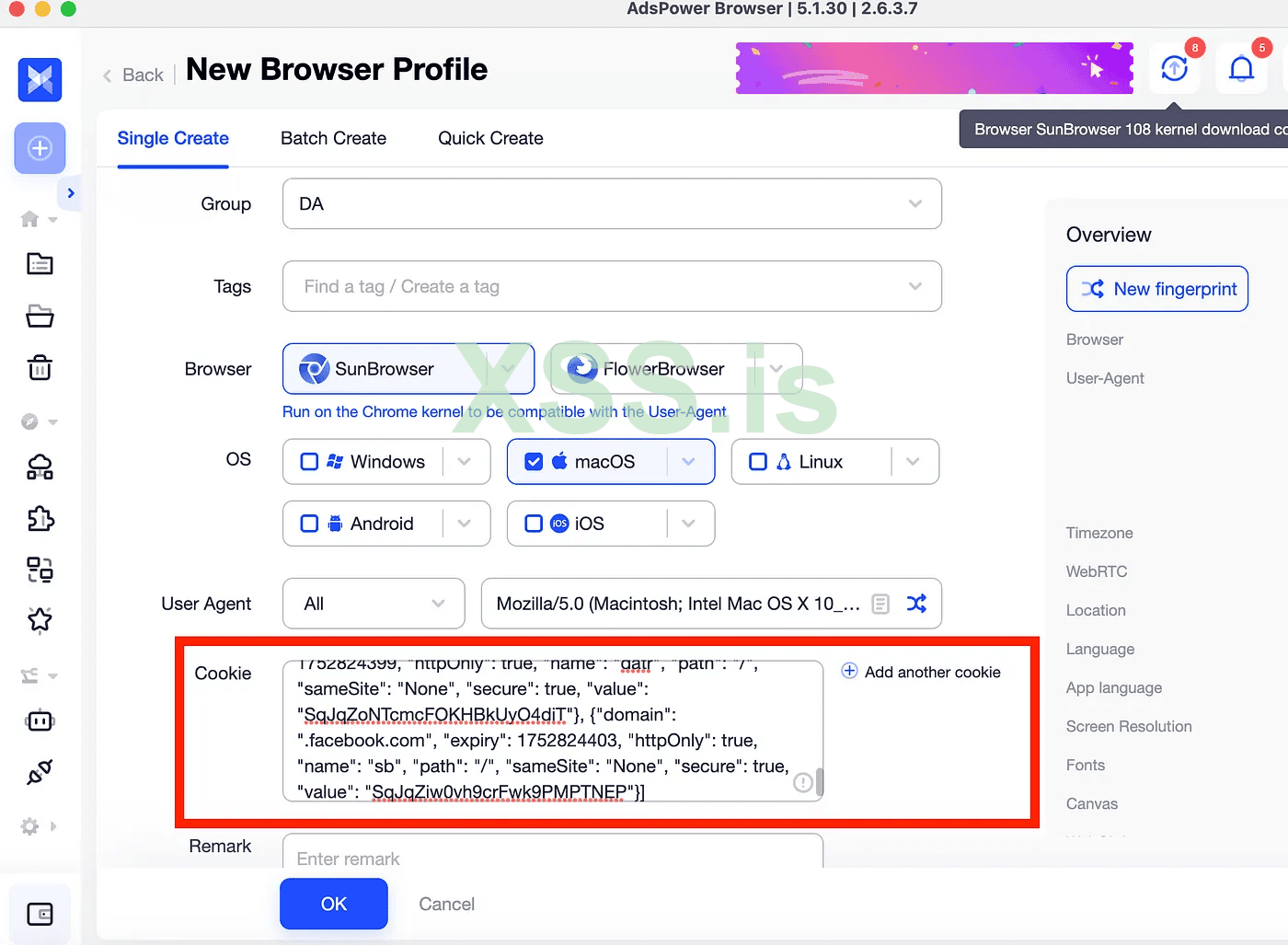
Task: Switch to the Quick Create tab
Action: [490, 138]
